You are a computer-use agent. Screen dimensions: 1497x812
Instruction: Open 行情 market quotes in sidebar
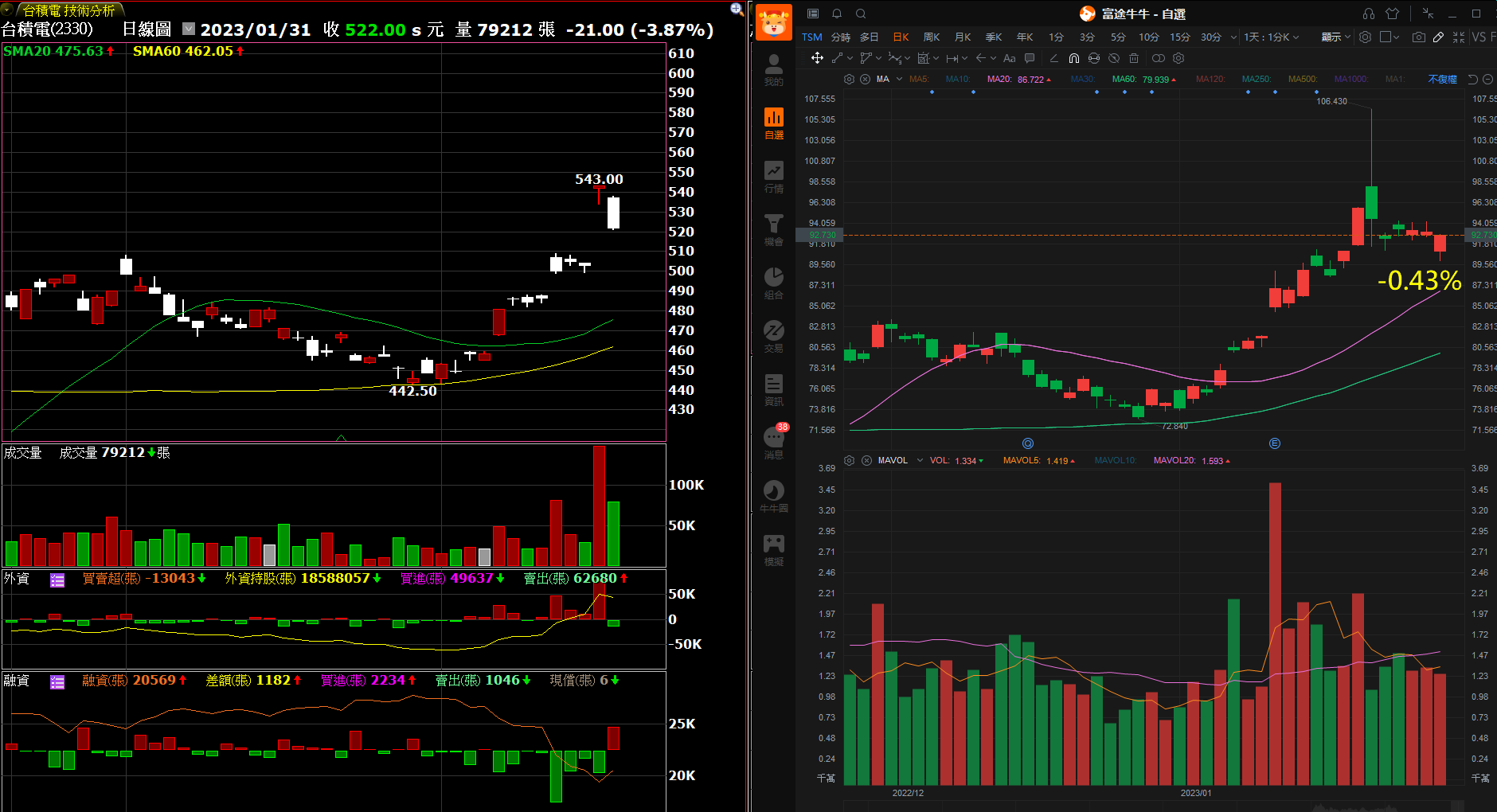[x=773, y=177]
